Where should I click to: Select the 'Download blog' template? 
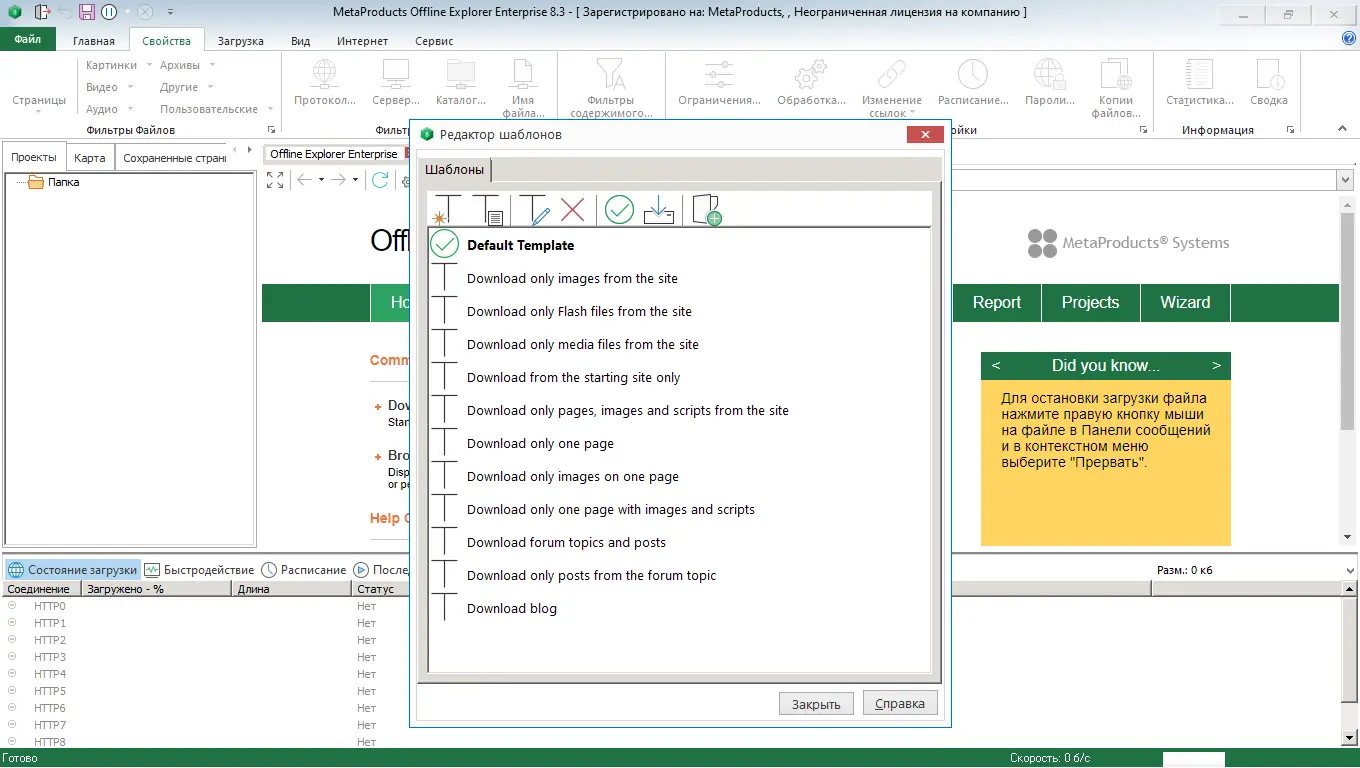[679, 608]
